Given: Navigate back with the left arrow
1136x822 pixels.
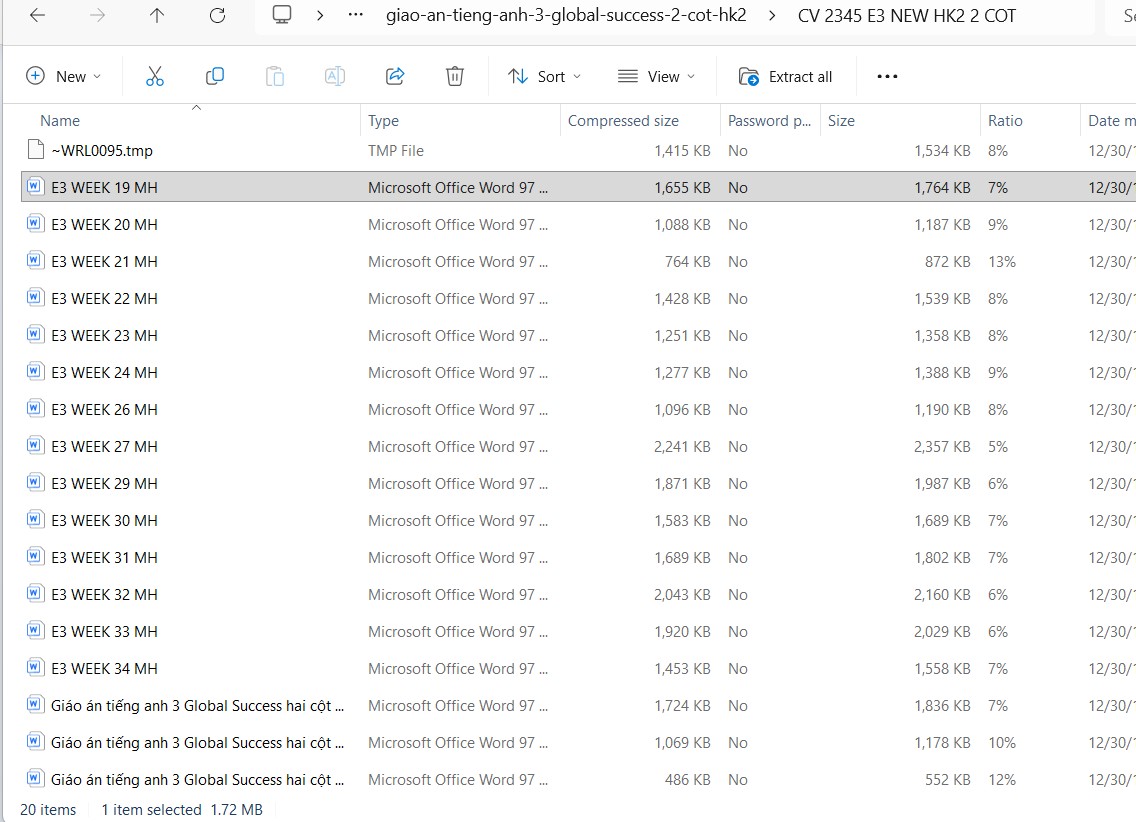Looking at the screenshot, I should [37, 16].
